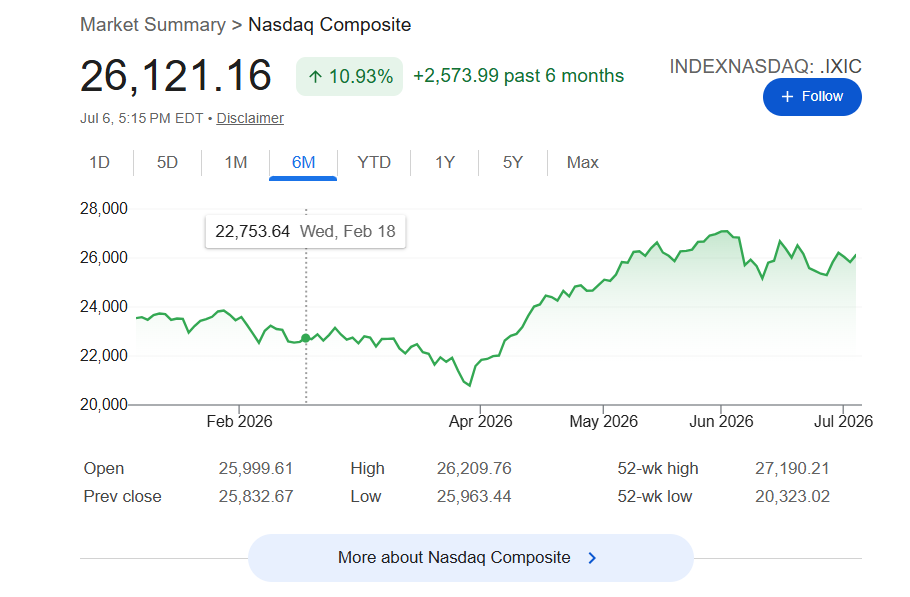Click the Open value 25,999.61
The image size is (910, 597).
(x=256, y=468)
